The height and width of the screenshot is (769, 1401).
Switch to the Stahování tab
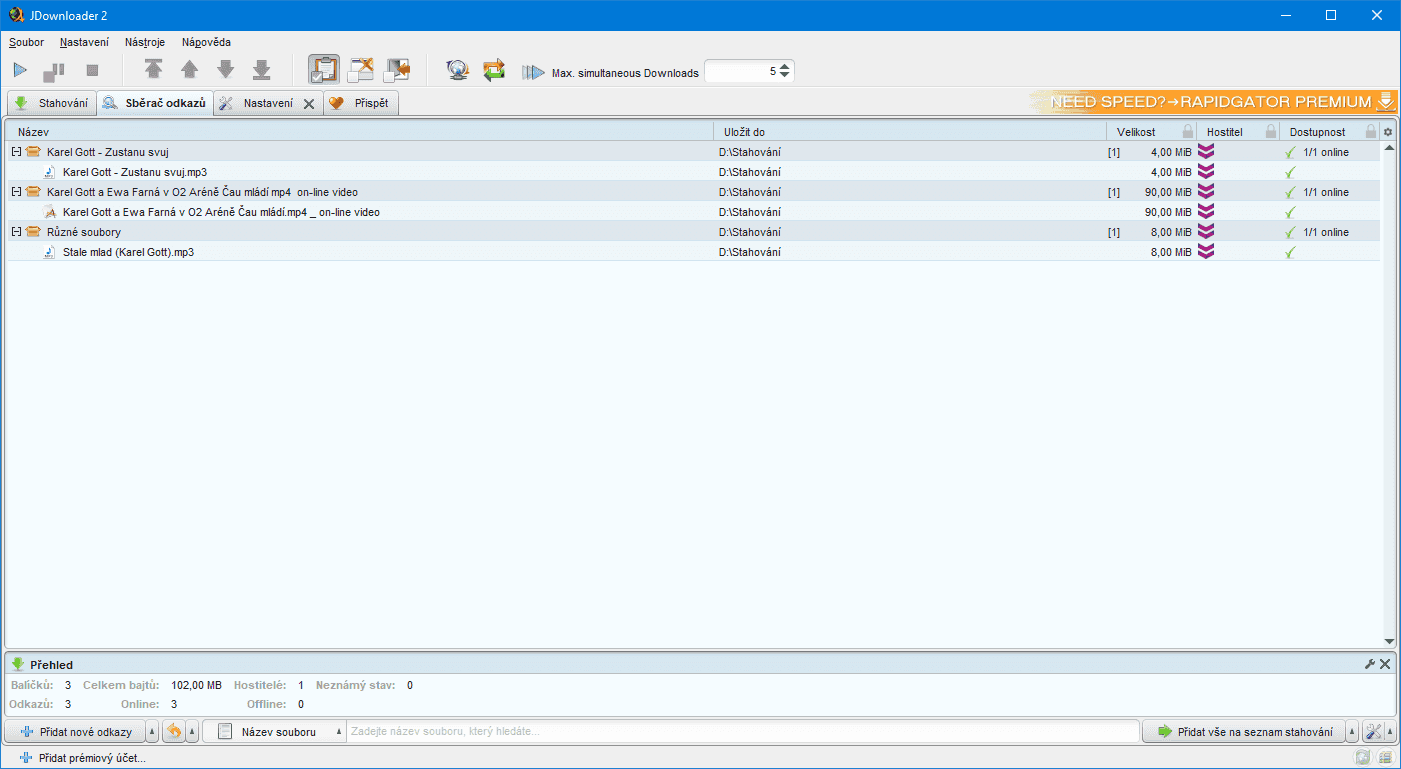52,103
